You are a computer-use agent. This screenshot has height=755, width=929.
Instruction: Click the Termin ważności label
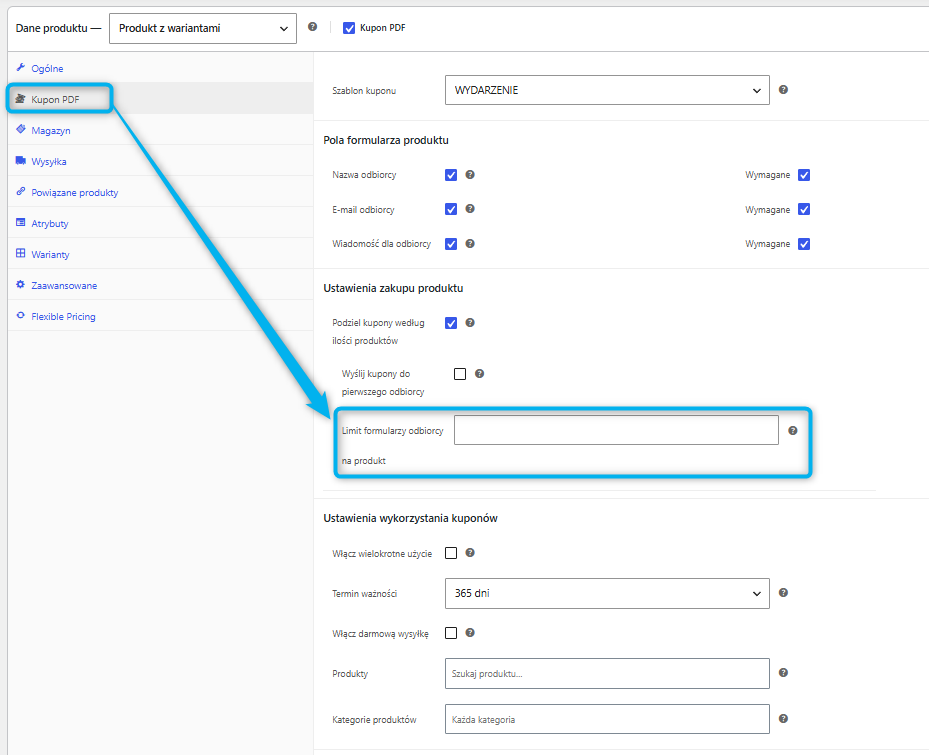point(364,593)
